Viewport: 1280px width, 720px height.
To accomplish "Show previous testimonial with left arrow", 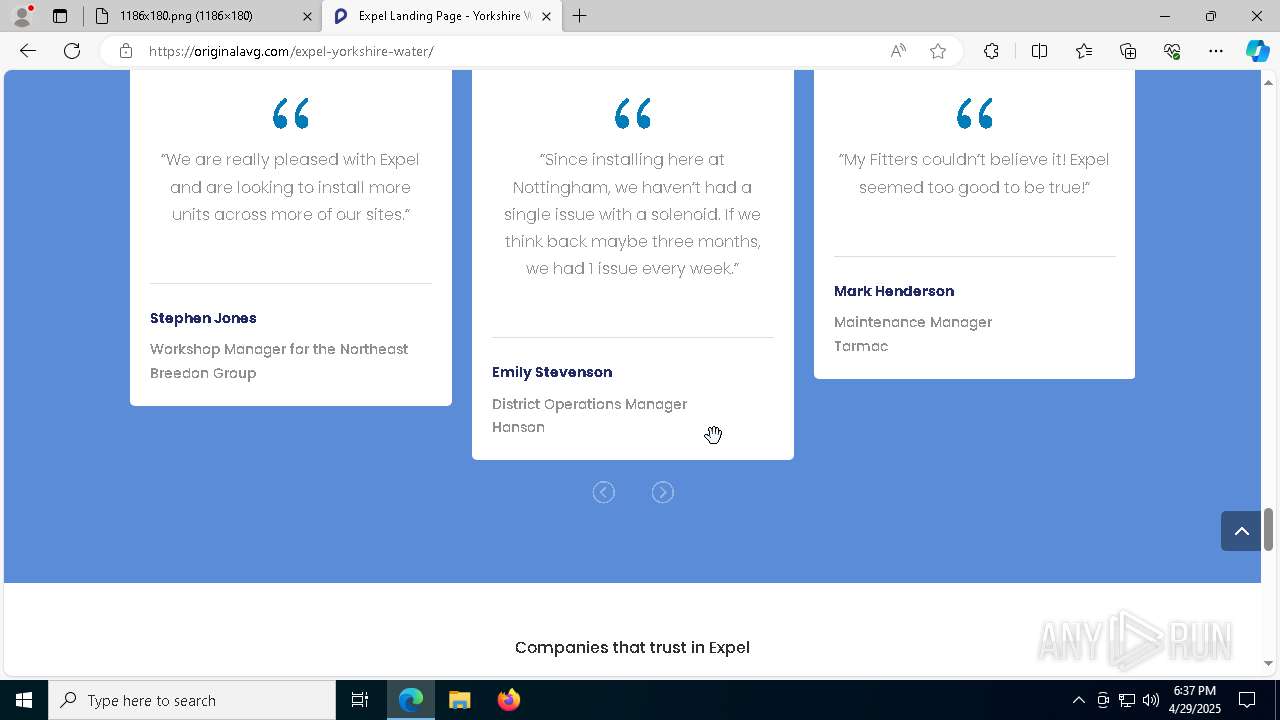I will 603,492.
